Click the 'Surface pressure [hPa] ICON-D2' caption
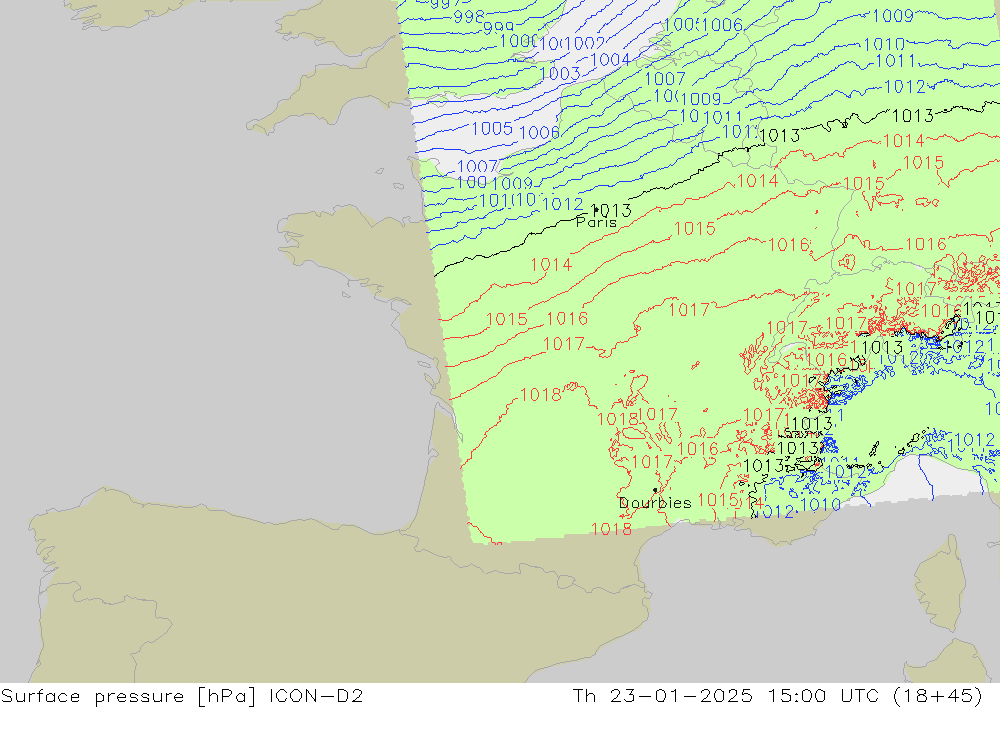This screenshot has width=1000, height=733. point(182,696)
